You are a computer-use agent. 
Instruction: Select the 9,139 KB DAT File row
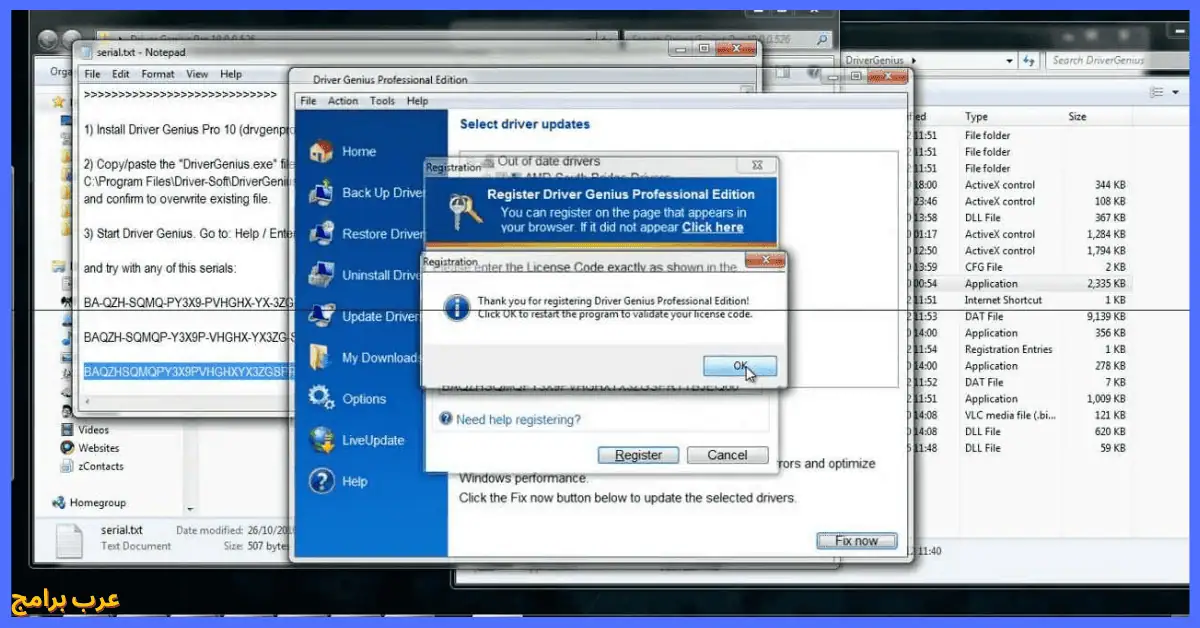[1020, 317]
